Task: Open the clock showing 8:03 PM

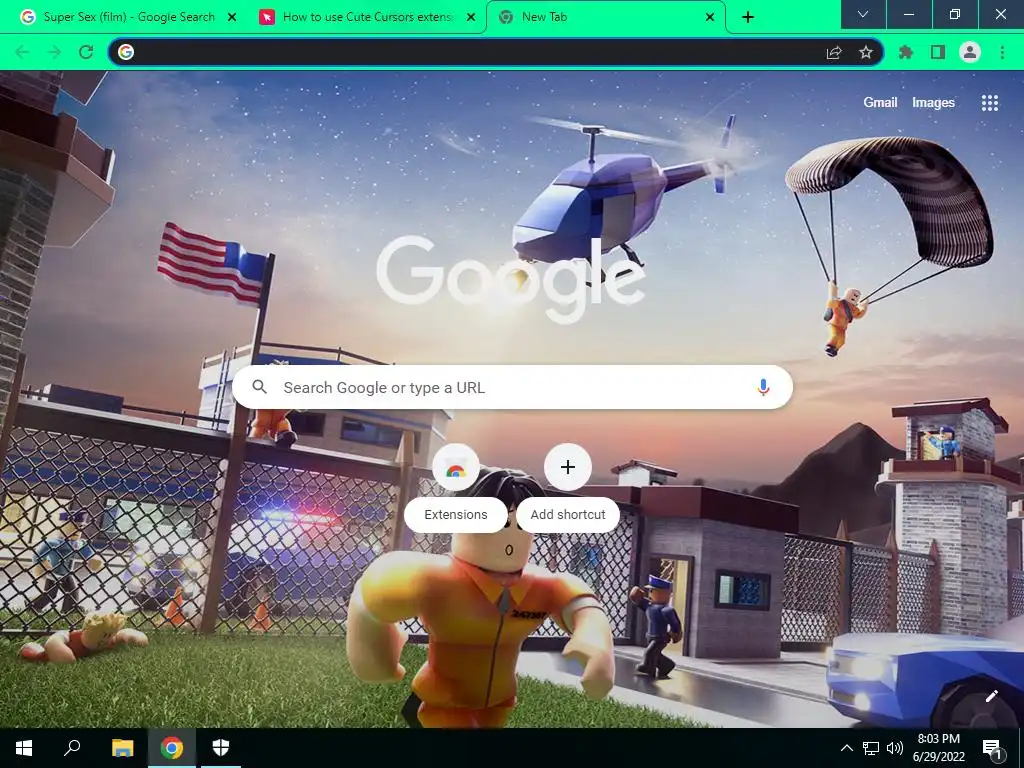Action: click(938, 748)
